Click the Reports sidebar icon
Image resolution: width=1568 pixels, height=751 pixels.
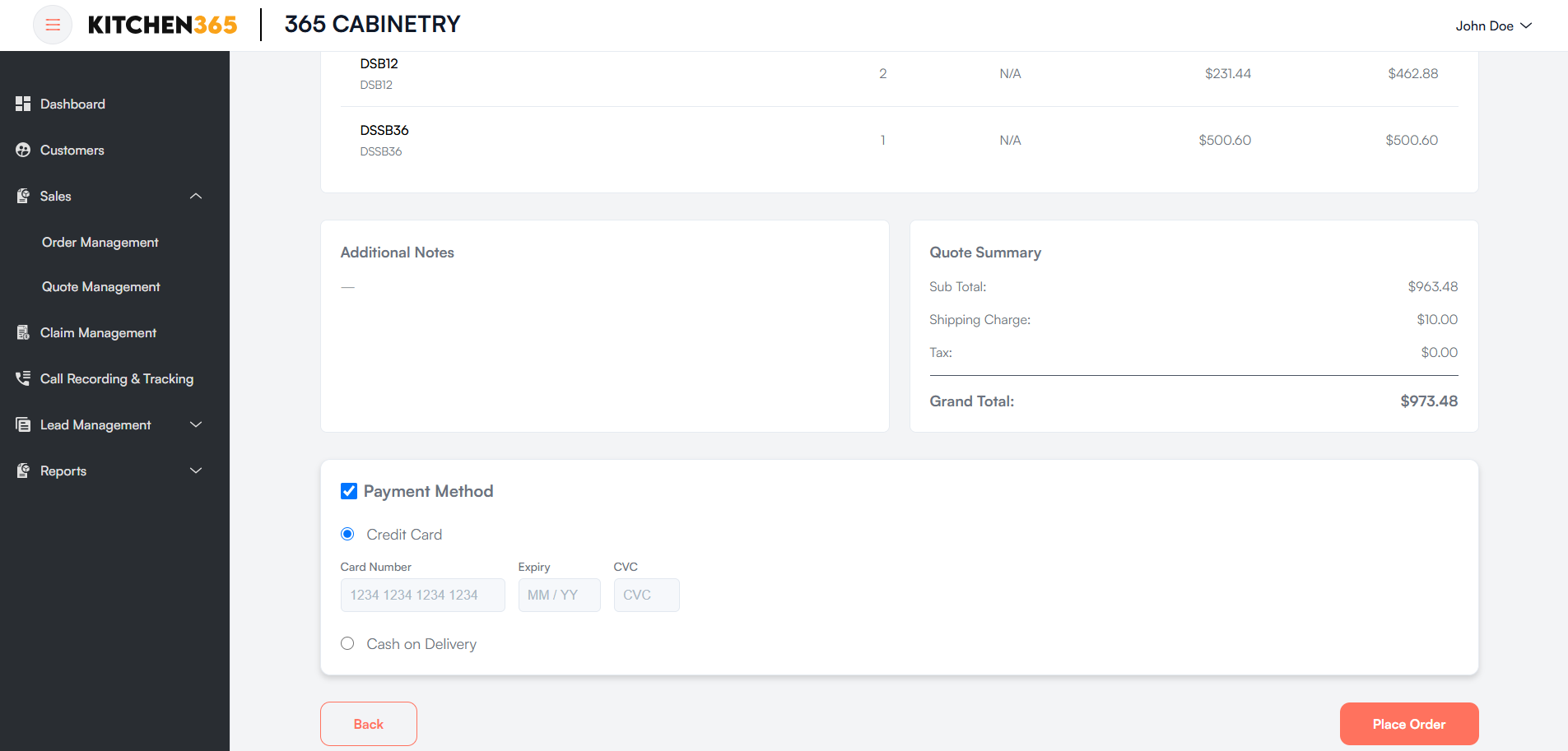point(23,471)
